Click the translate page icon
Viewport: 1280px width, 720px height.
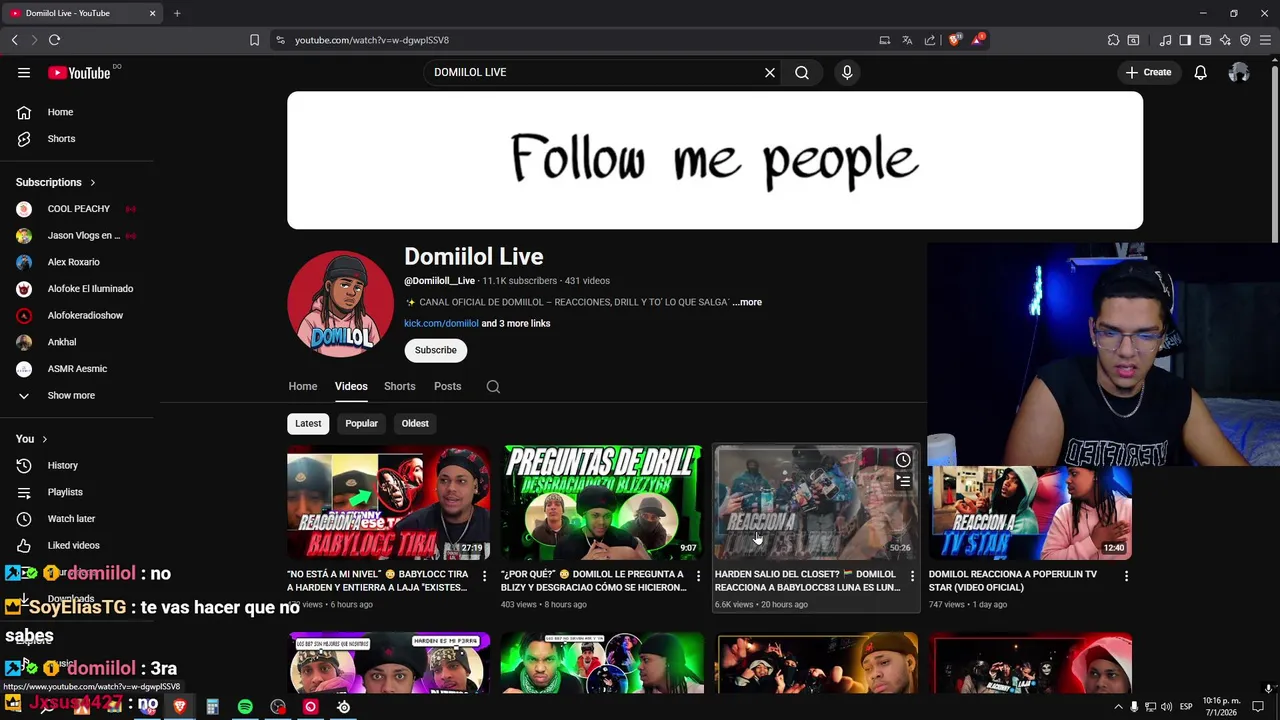click(x=907, y=40)
